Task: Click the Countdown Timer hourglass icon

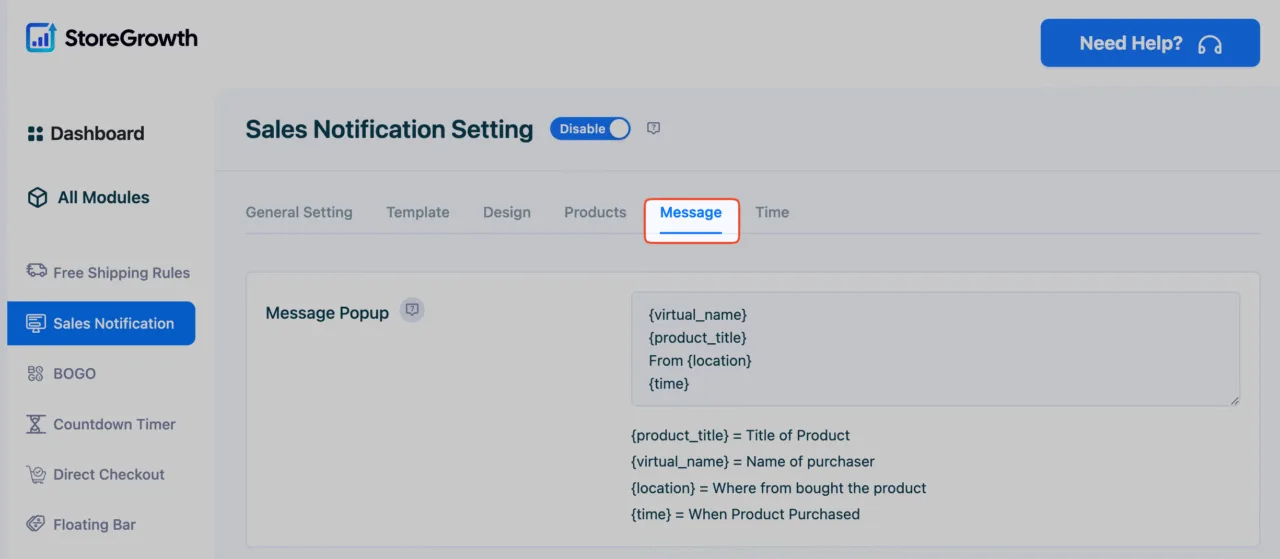Action: click(x=36, y=424)
